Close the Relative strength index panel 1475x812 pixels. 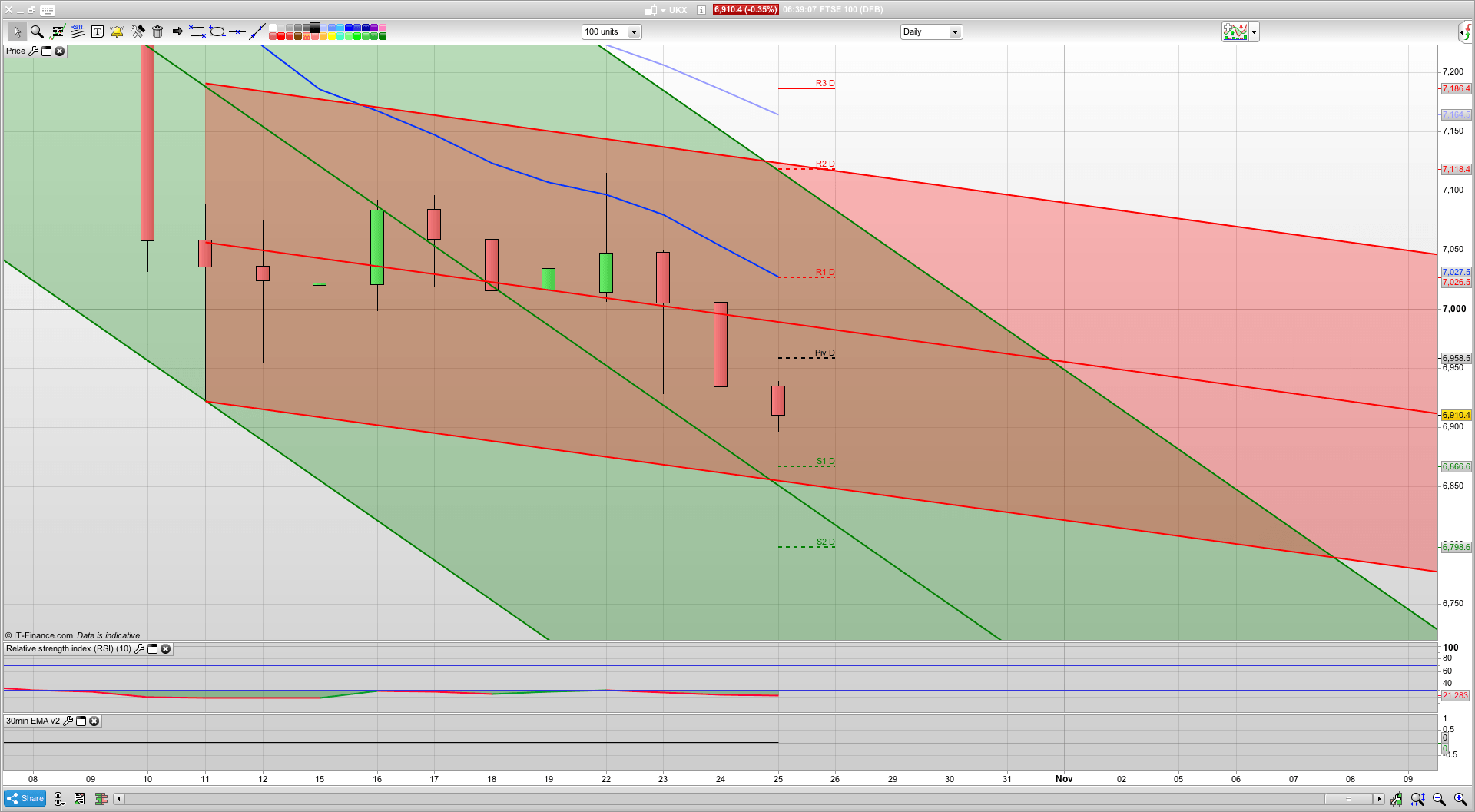pyautogui.click(x=166, y=648)
